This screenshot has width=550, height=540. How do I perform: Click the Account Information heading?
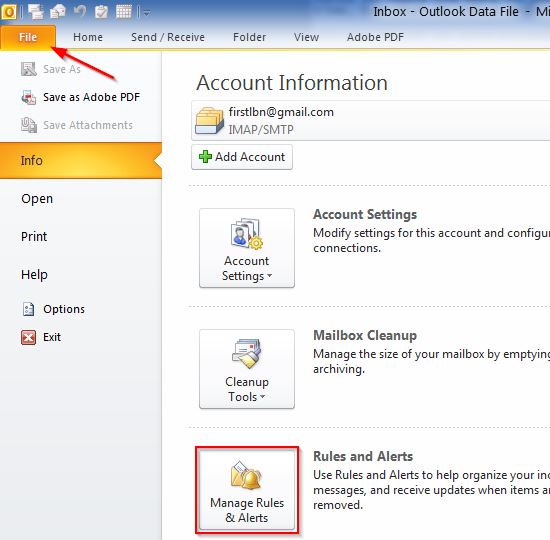[x=292, y=83]
